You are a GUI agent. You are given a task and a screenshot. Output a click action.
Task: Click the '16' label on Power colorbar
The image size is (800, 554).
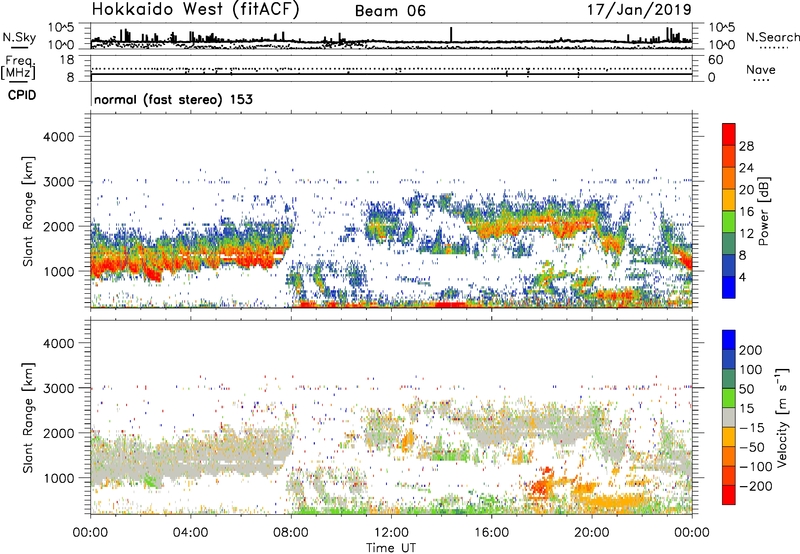tap(746, 212)
